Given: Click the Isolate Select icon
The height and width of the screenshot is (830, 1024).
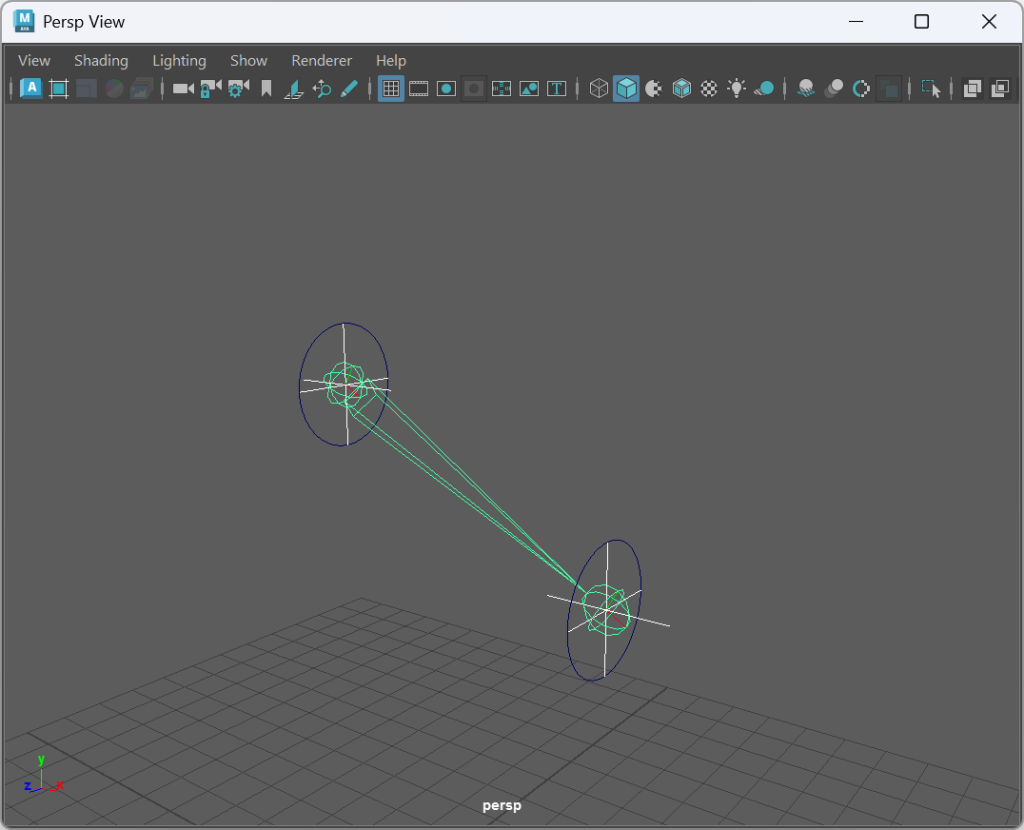Looking at the screenshot, I should [931, 89].
